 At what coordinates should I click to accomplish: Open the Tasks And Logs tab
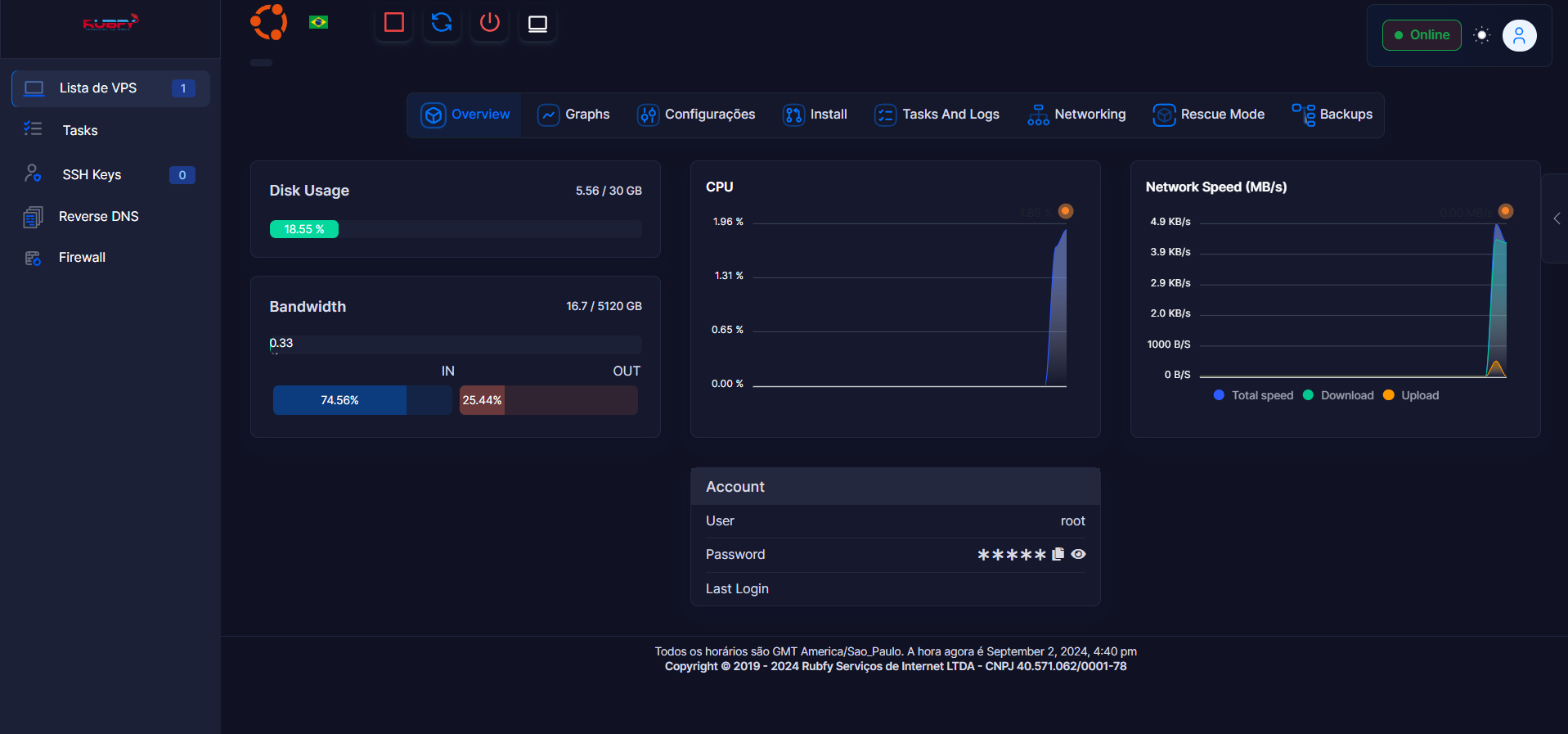click(x=937, y=115)
